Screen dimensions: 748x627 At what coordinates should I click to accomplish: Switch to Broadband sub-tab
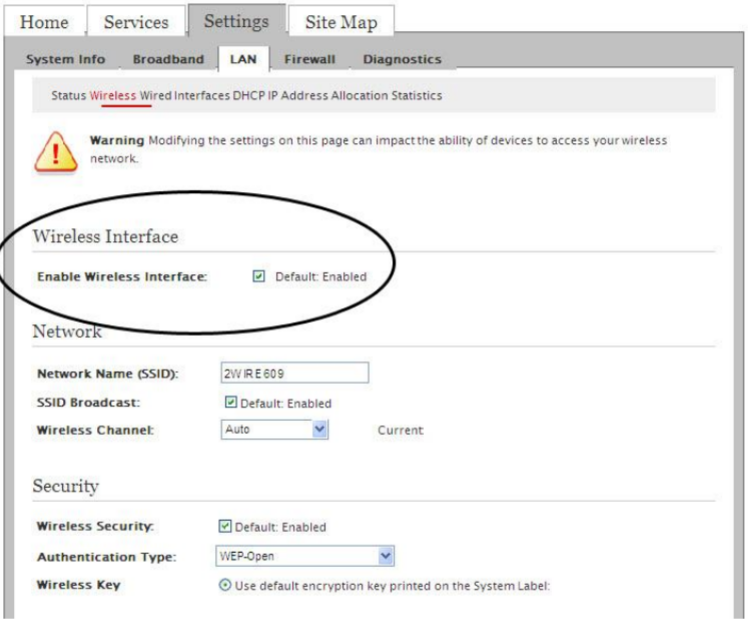coord(168,59)
